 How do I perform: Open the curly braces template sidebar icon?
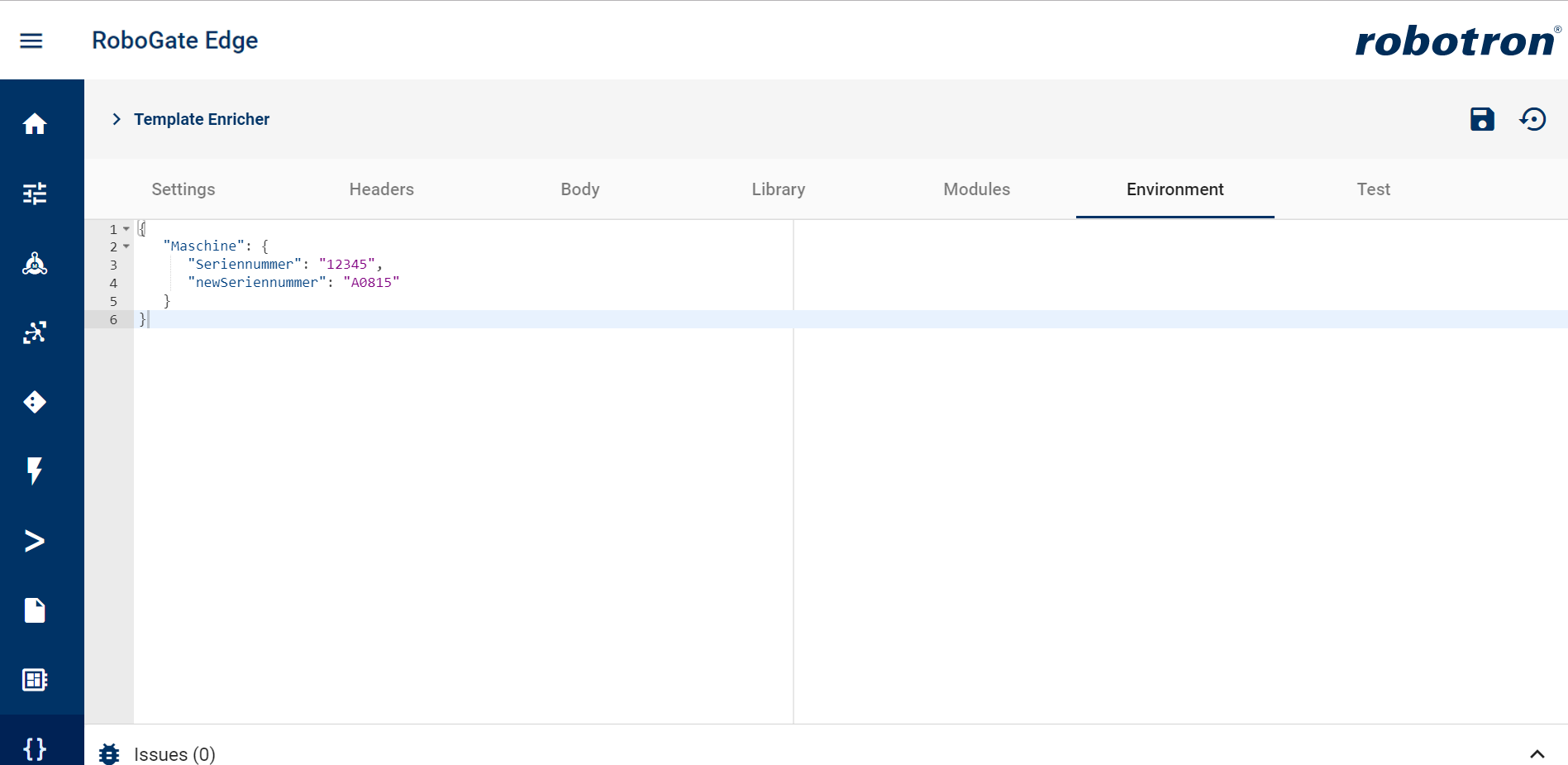click(x=35, y=748)
